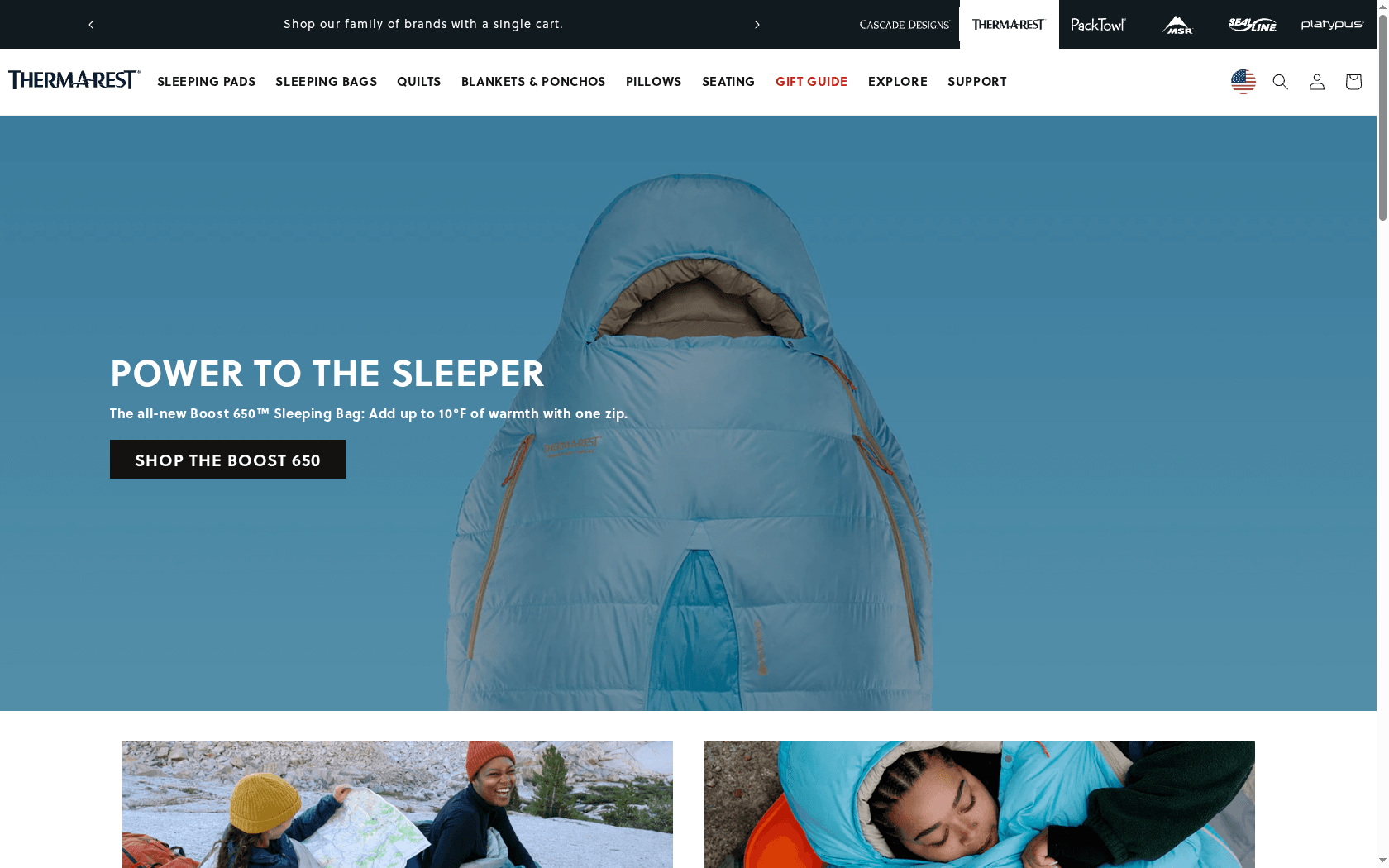The height and width of the screenshot is (868, 1389).
Task: Click the page vertical scrollbar thumb
Action: [x=1382, y=116]
